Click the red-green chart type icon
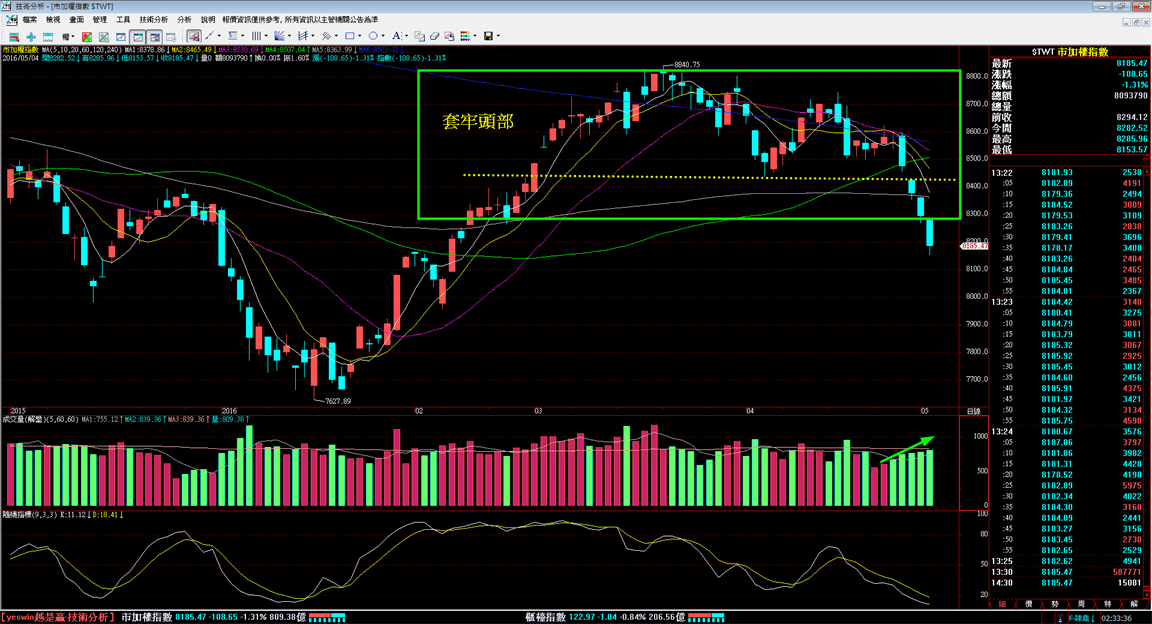 click(87, 36)
